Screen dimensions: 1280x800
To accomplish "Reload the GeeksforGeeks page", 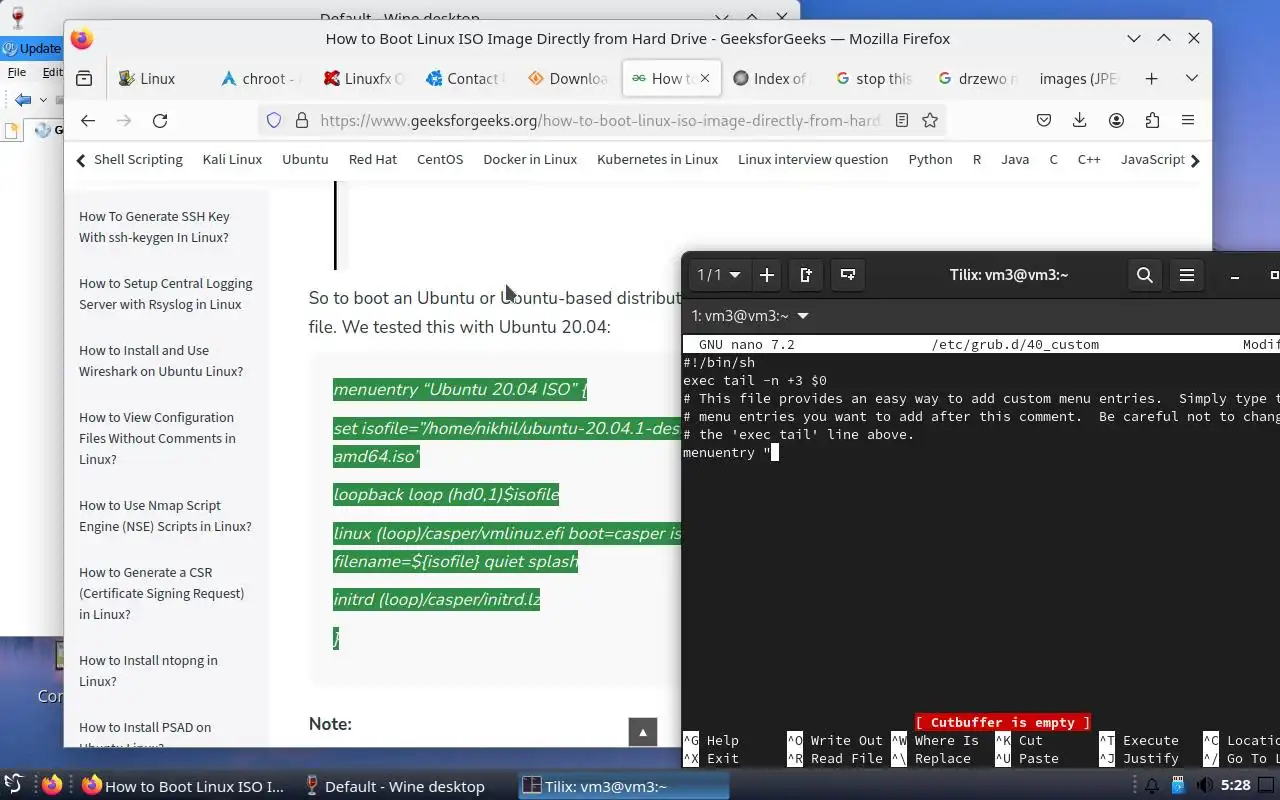I will [x=160, y=120].
